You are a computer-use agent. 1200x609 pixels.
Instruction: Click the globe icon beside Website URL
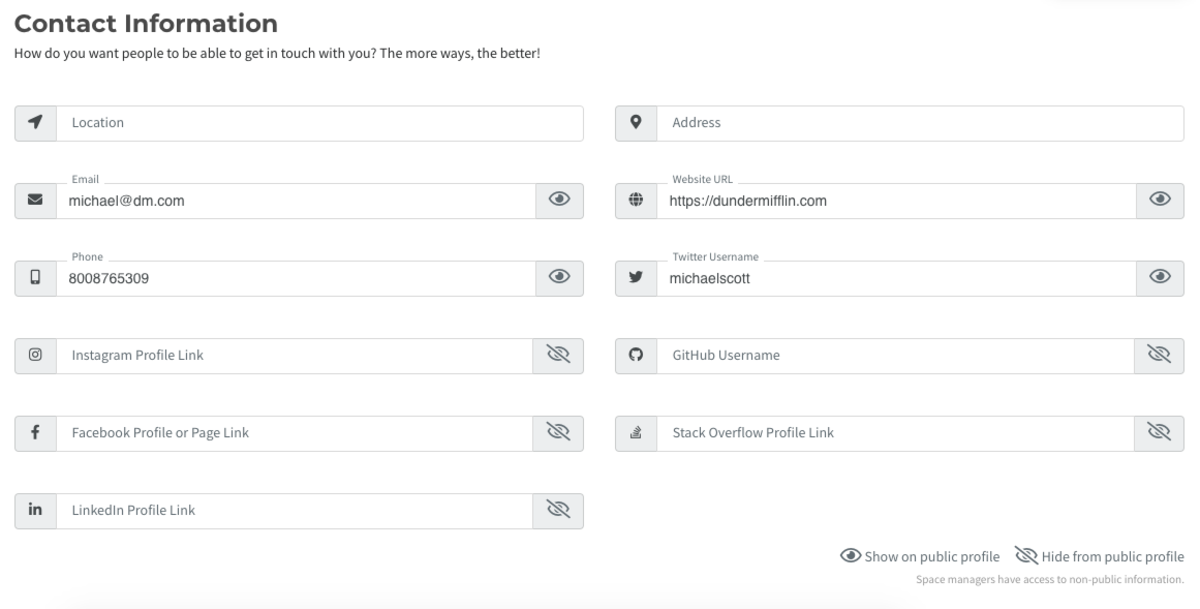pyautogui.click(x=635, y=200)
